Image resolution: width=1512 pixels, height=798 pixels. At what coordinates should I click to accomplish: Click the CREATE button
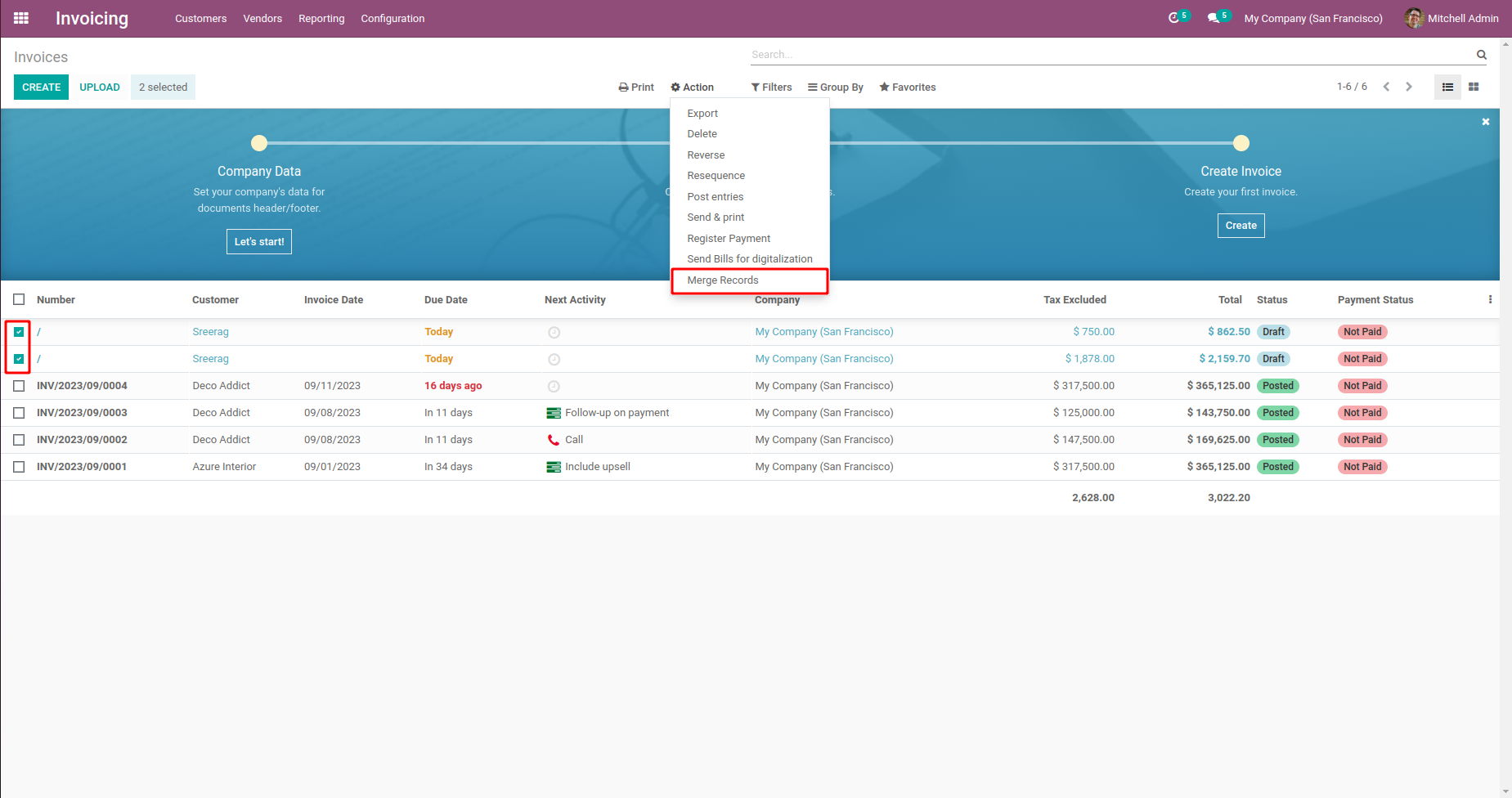tap(41, 87)
